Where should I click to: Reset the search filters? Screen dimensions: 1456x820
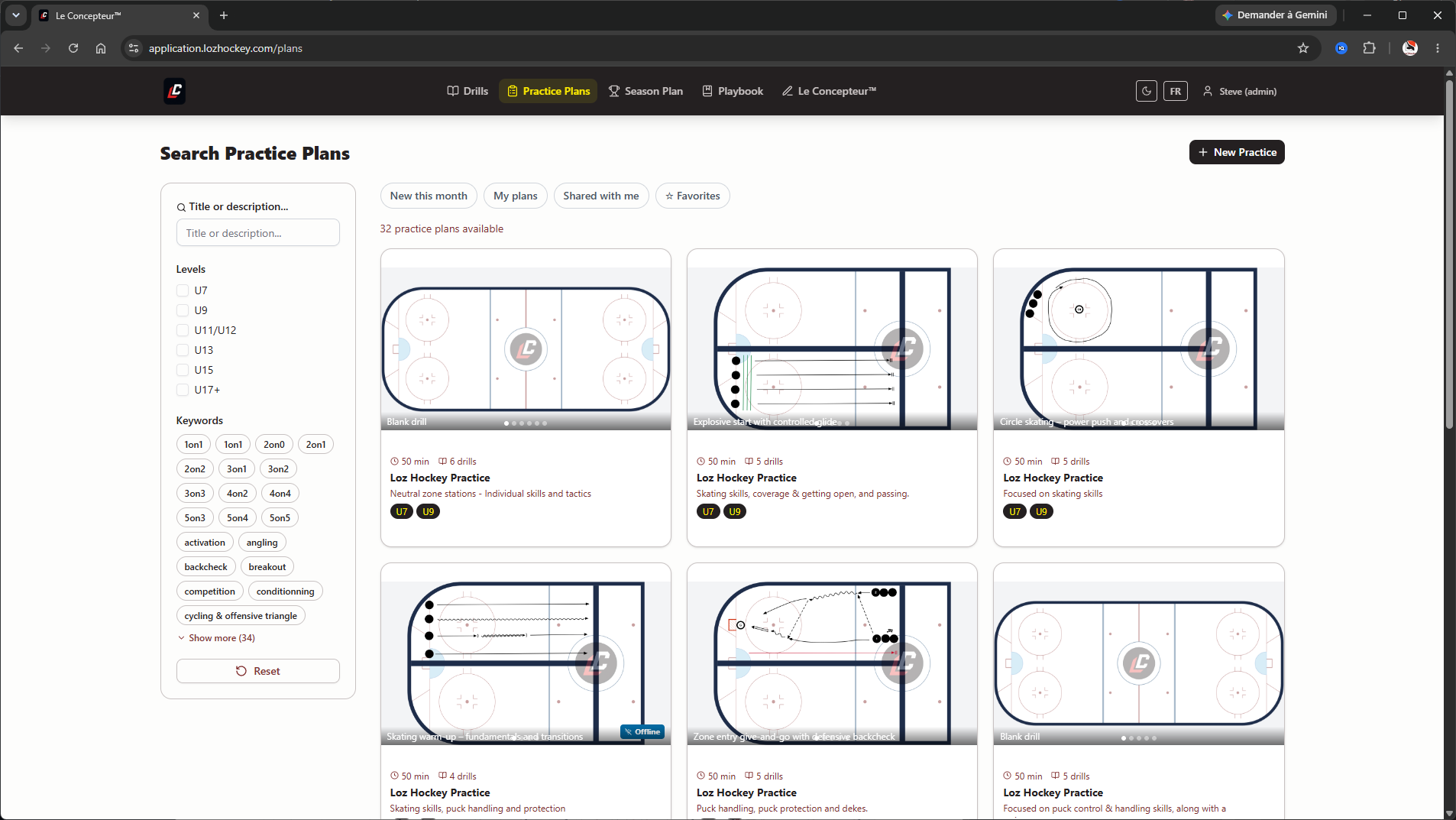[x=258, y=671]
